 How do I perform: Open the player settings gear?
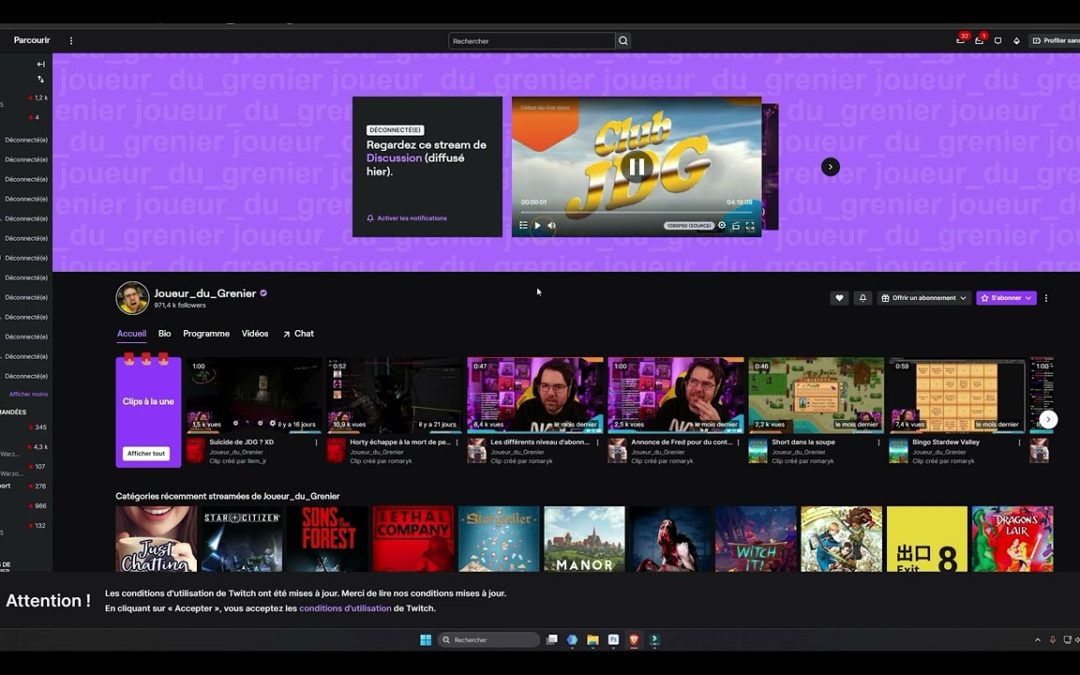click(722, 225)
